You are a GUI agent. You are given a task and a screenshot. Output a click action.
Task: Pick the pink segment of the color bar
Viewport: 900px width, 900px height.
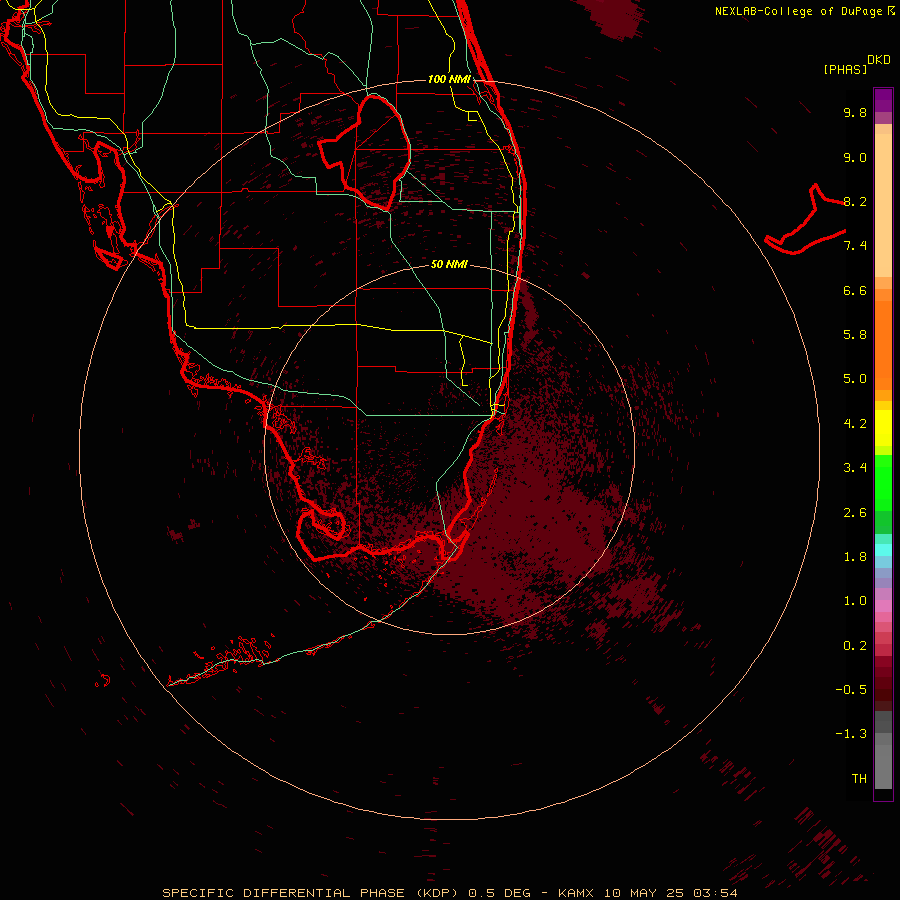883,606
